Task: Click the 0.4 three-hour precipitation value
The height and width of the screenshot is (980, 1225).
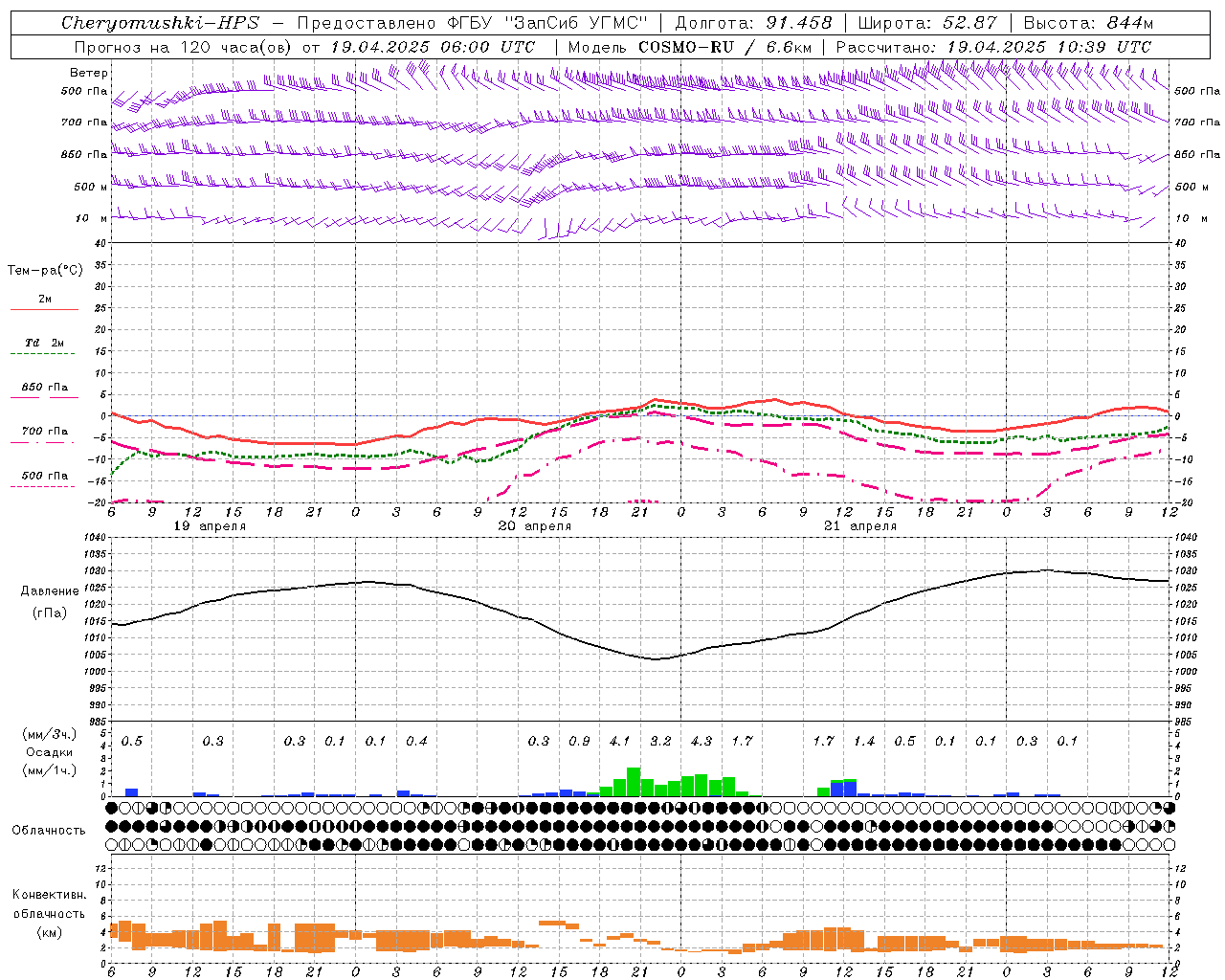Action: [x=416, y=741]
